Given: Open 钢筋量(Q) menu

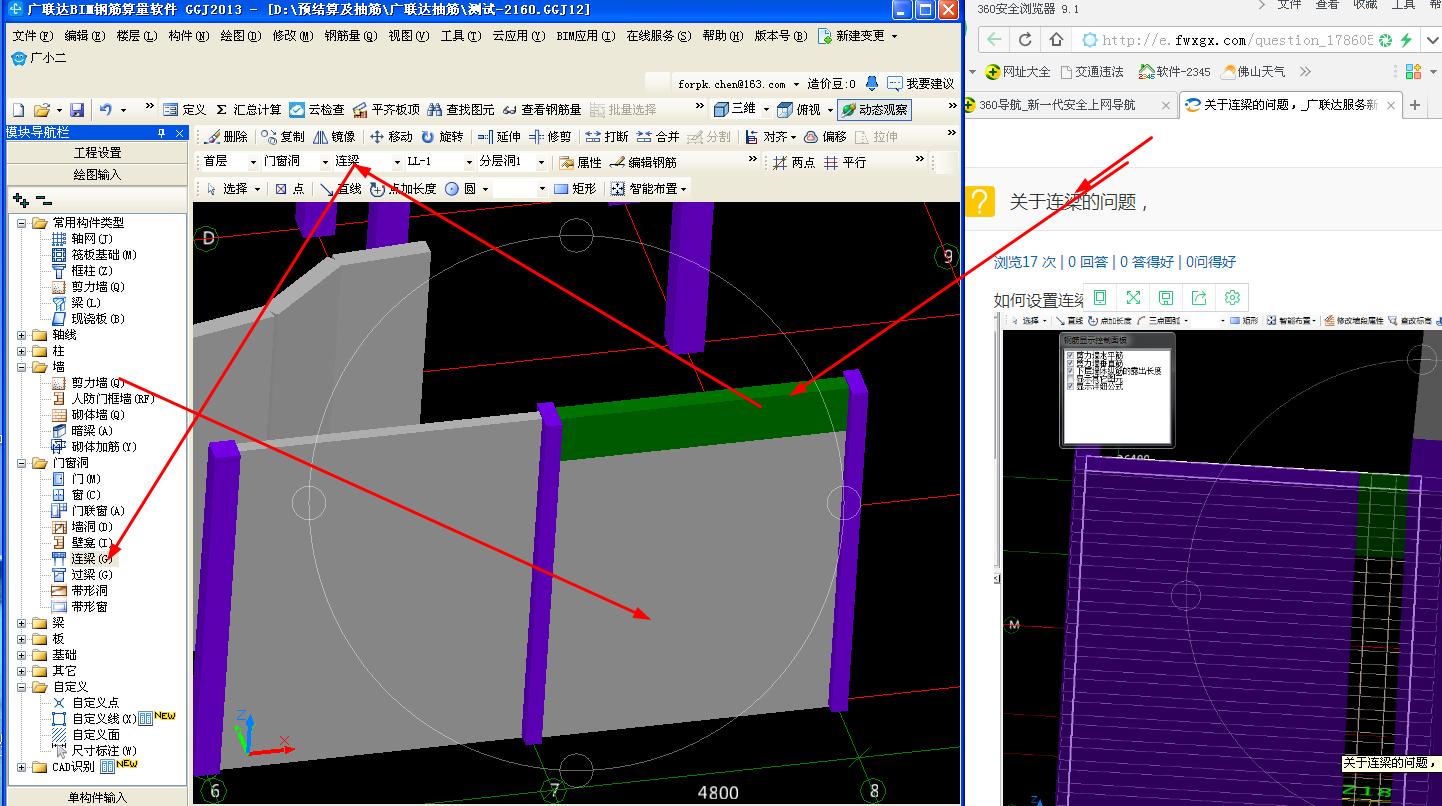Looking at the screenshot, I should (x=350, y=36).
